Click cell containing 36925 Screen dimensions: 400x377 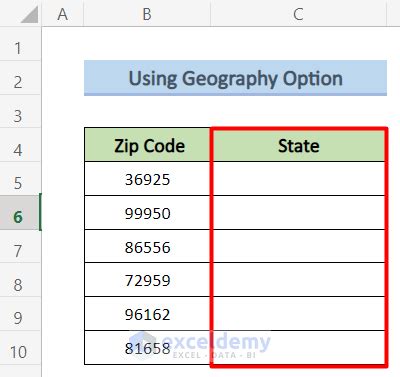click(147, 179)
